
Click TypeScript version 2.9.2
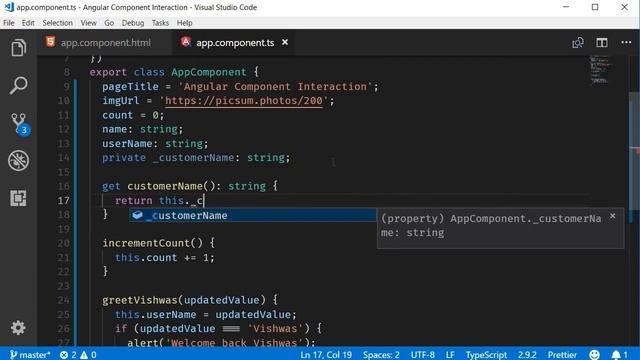(527, 355)
